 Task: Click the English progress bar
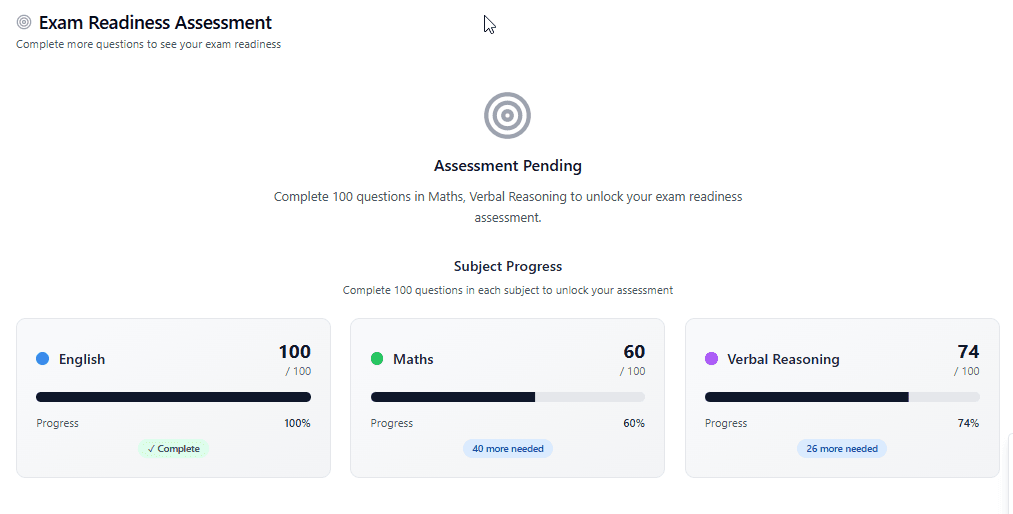(x=173, y=397)
